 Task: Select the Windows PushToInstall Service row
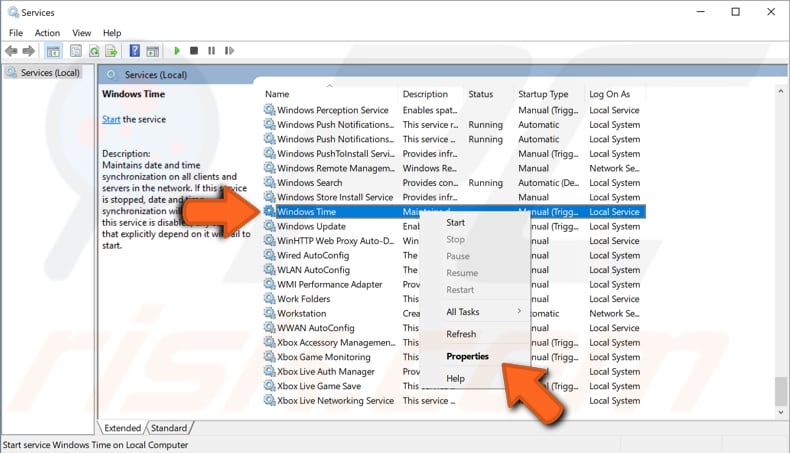pos(453,154)
